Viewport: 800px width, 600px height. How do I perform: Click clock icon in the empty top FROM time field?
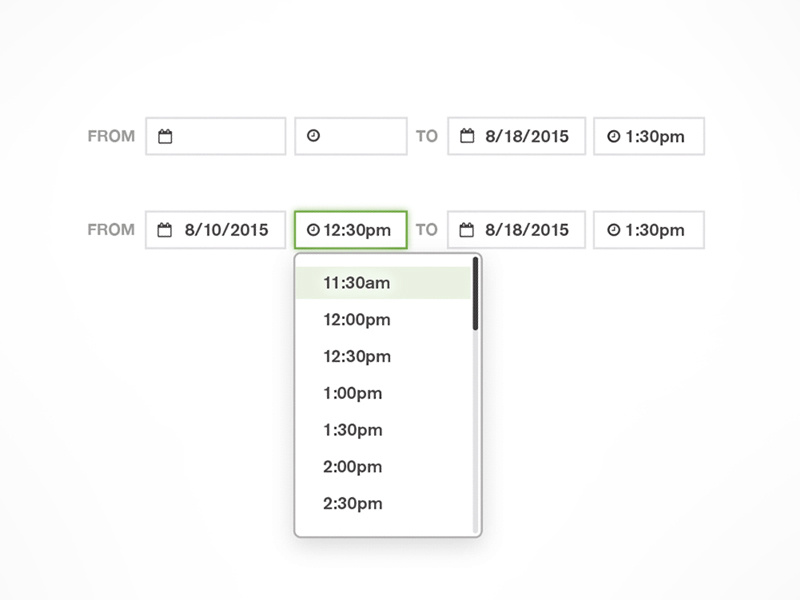point(313,136)
